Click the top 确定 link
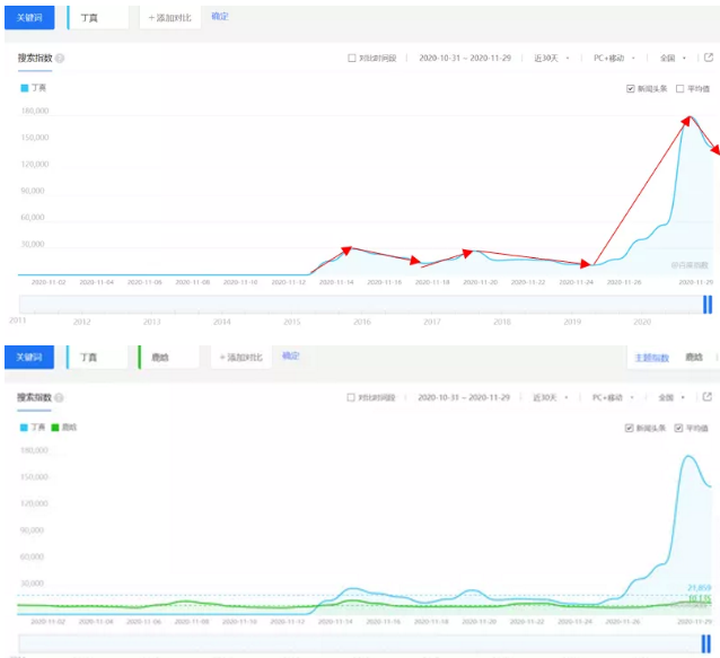The width and height of the screenshot is (720, 658). point(220,17)
